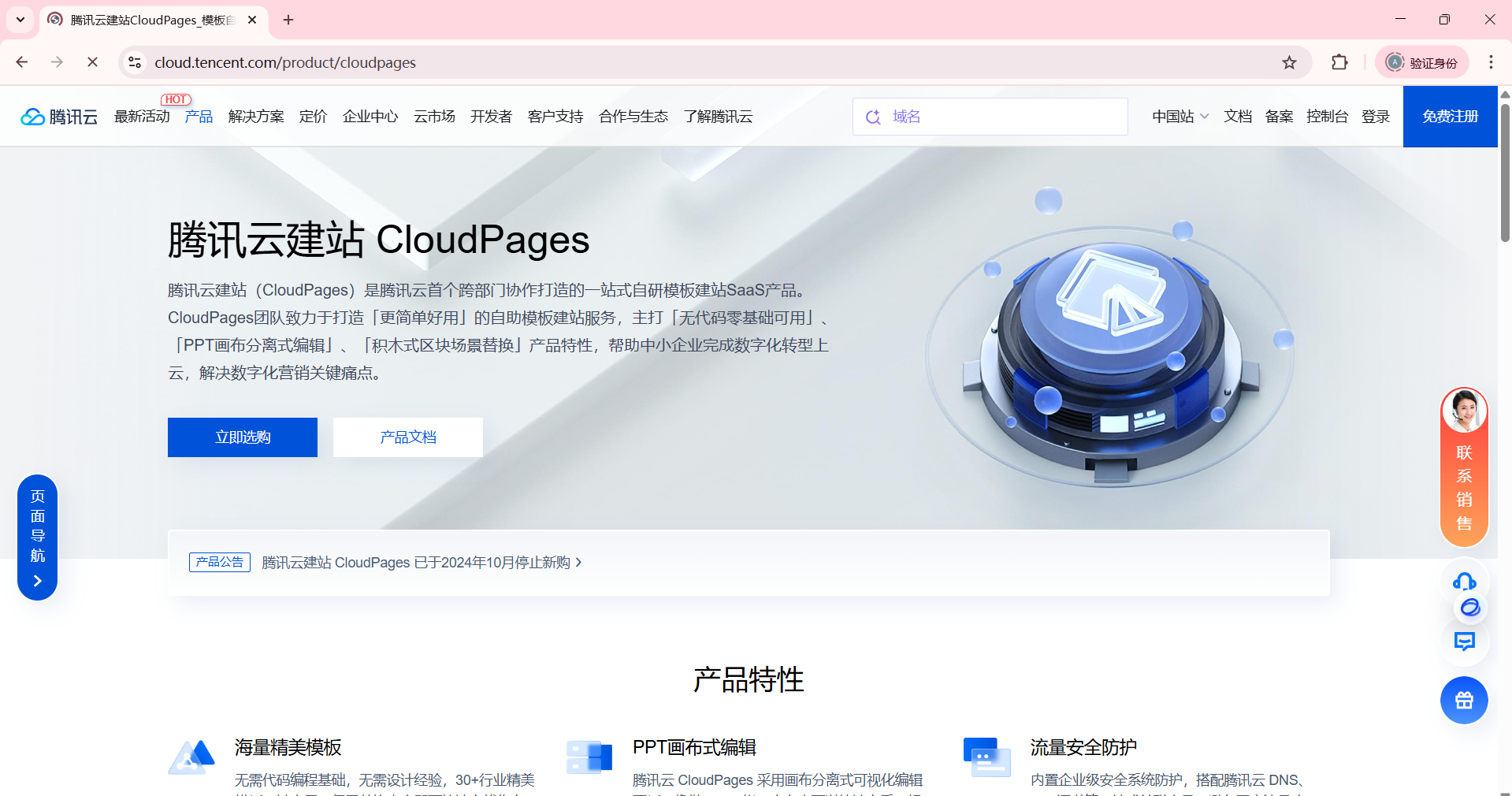Open the 验证身份 profile button

pyautogui.click(x=1422, y=62)
